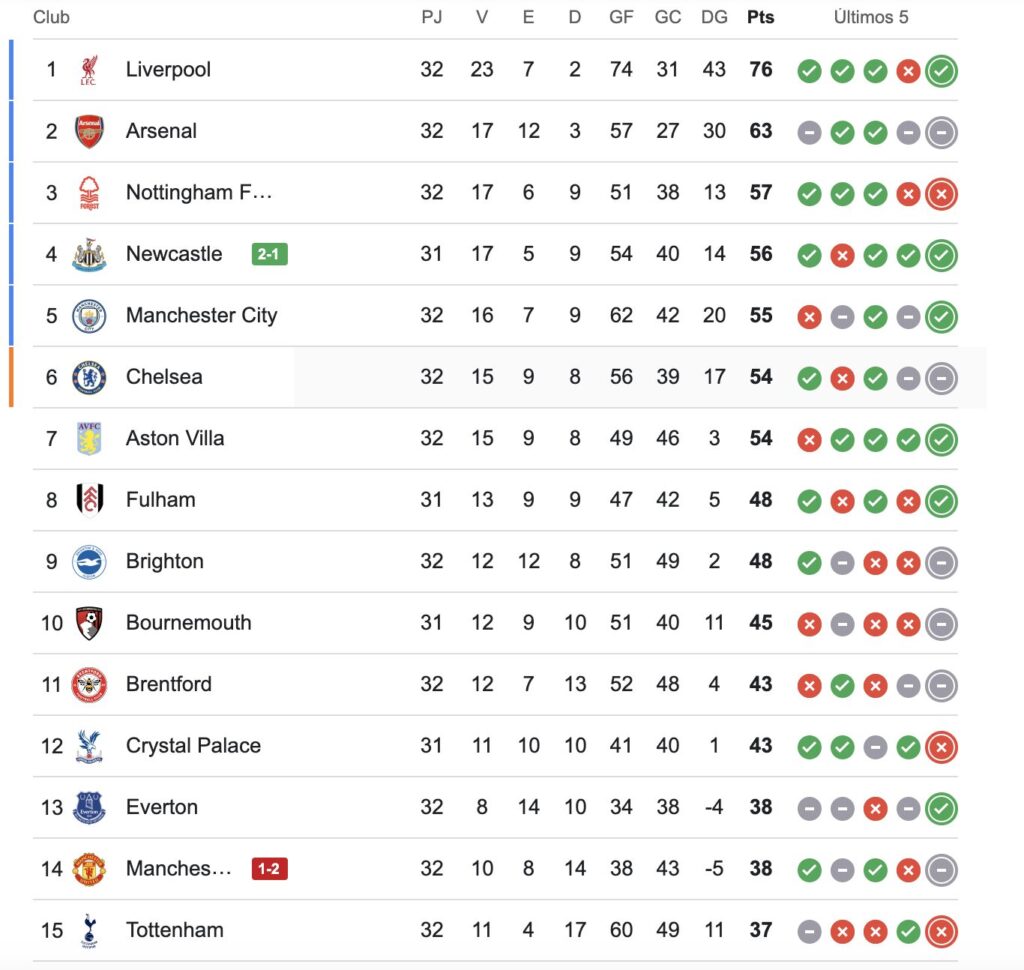Select the Crystal Palace team row name
This screenshot has height=970, width=1024.
pyautogui.click(x=193, y=745)
